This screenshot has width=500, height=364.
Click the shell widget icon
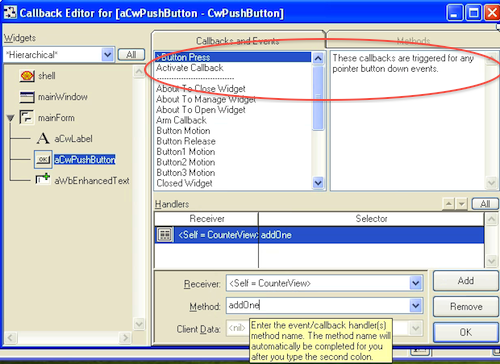coord(27,76)
